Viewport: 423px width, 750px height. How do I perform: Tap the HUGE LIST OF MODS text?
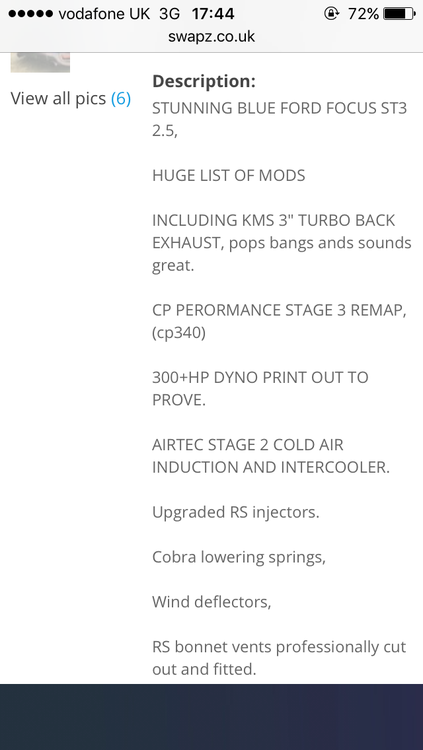[229, 176]
